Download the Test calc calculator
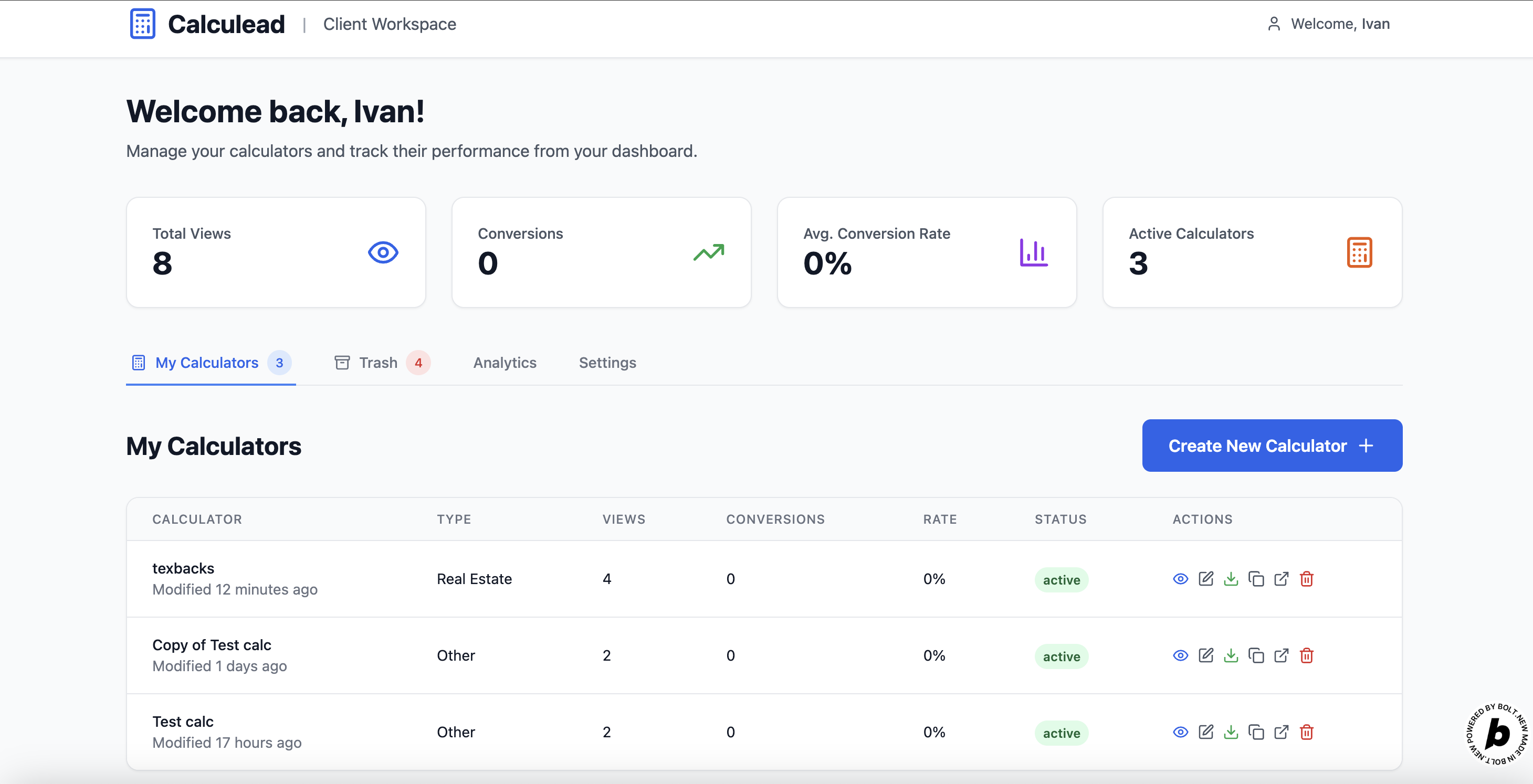 tap(1231, 732)
